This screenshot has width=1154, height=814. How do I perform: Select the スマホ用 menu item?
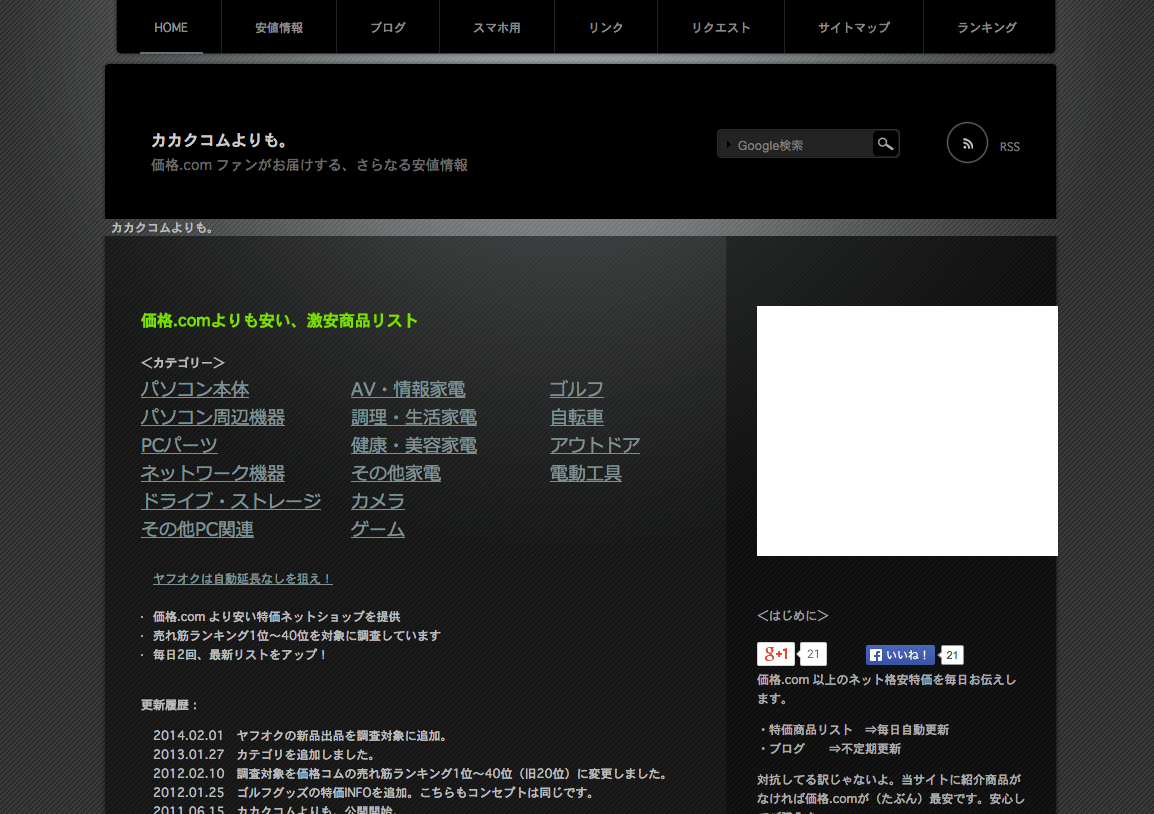pos(497,27)
